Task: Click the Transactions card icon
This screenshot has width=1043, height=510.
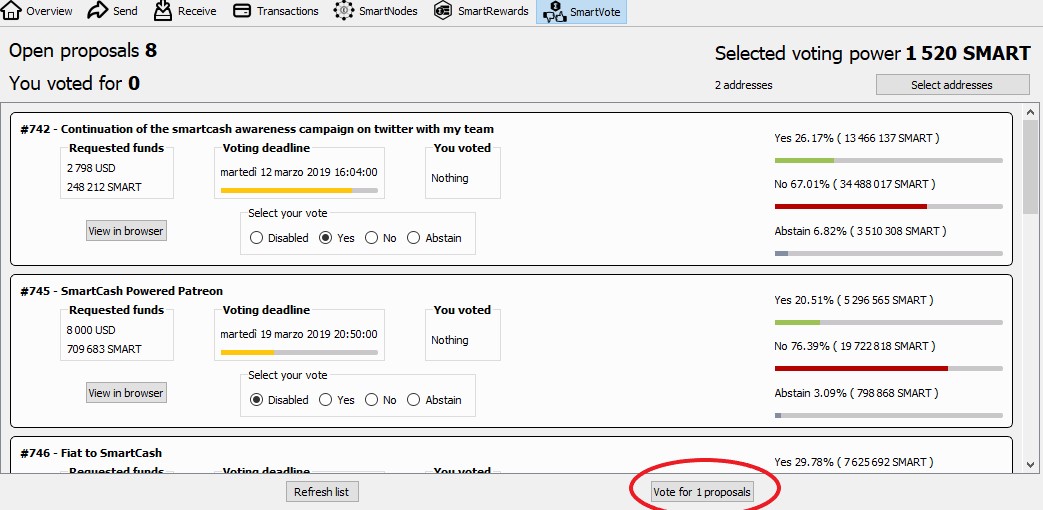Action: click(x=243, y=11)
